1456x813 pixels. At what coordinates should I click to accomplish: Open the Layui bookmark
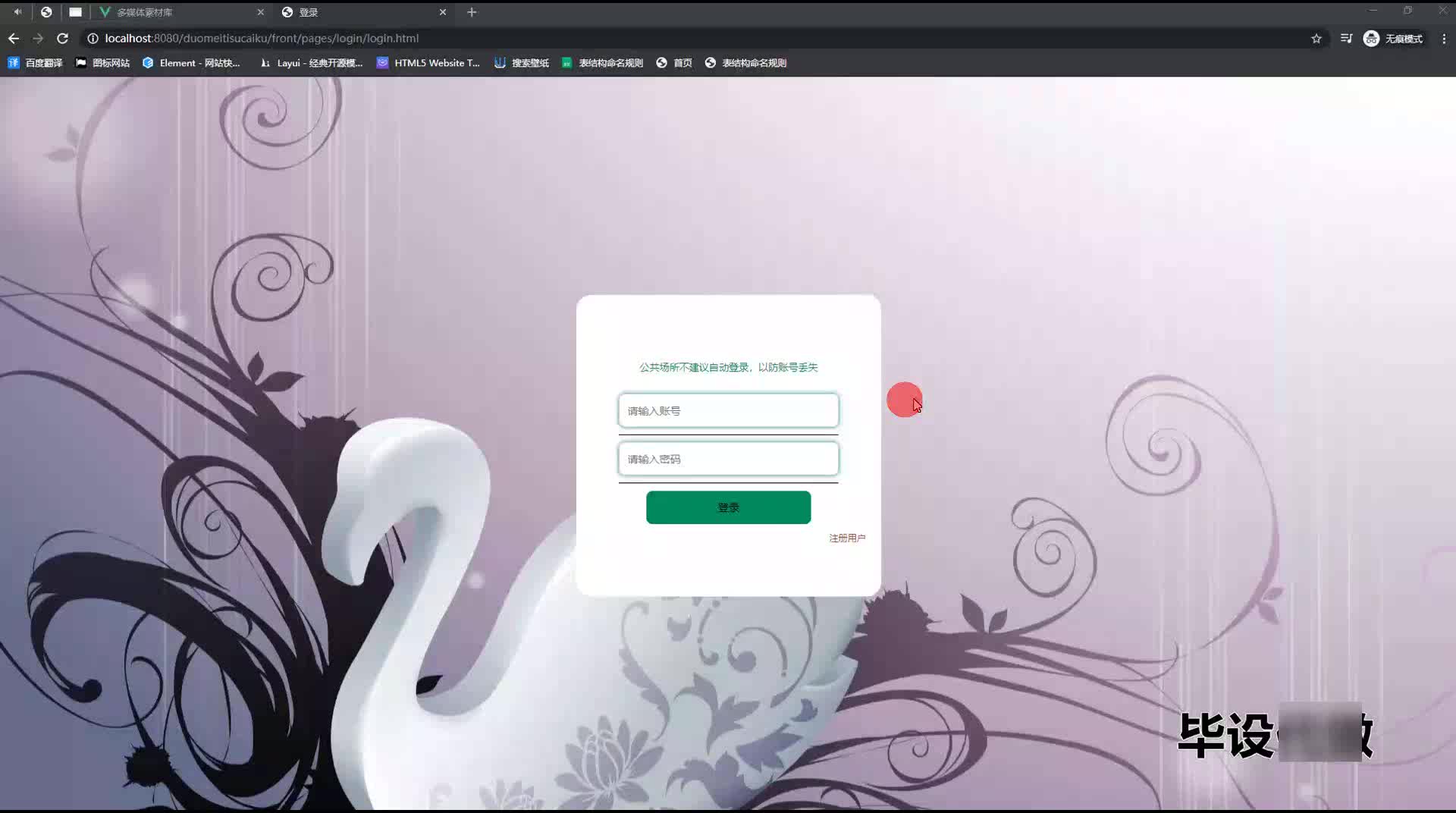(311, 63)
